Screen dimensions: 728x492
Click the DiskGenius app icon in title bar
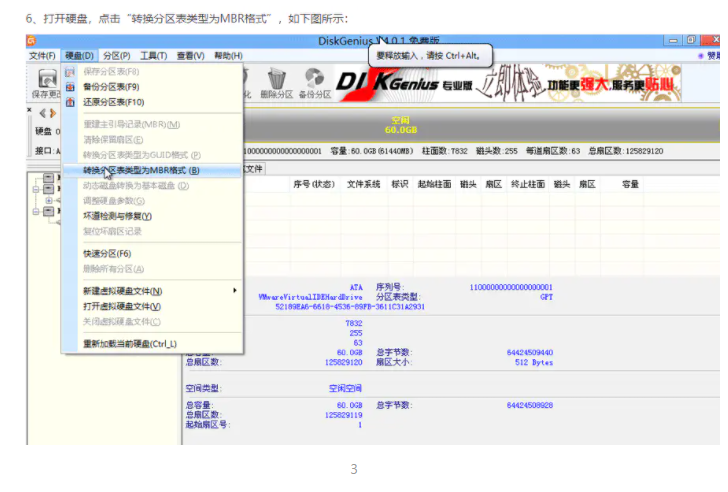click(x=31, y=41)
